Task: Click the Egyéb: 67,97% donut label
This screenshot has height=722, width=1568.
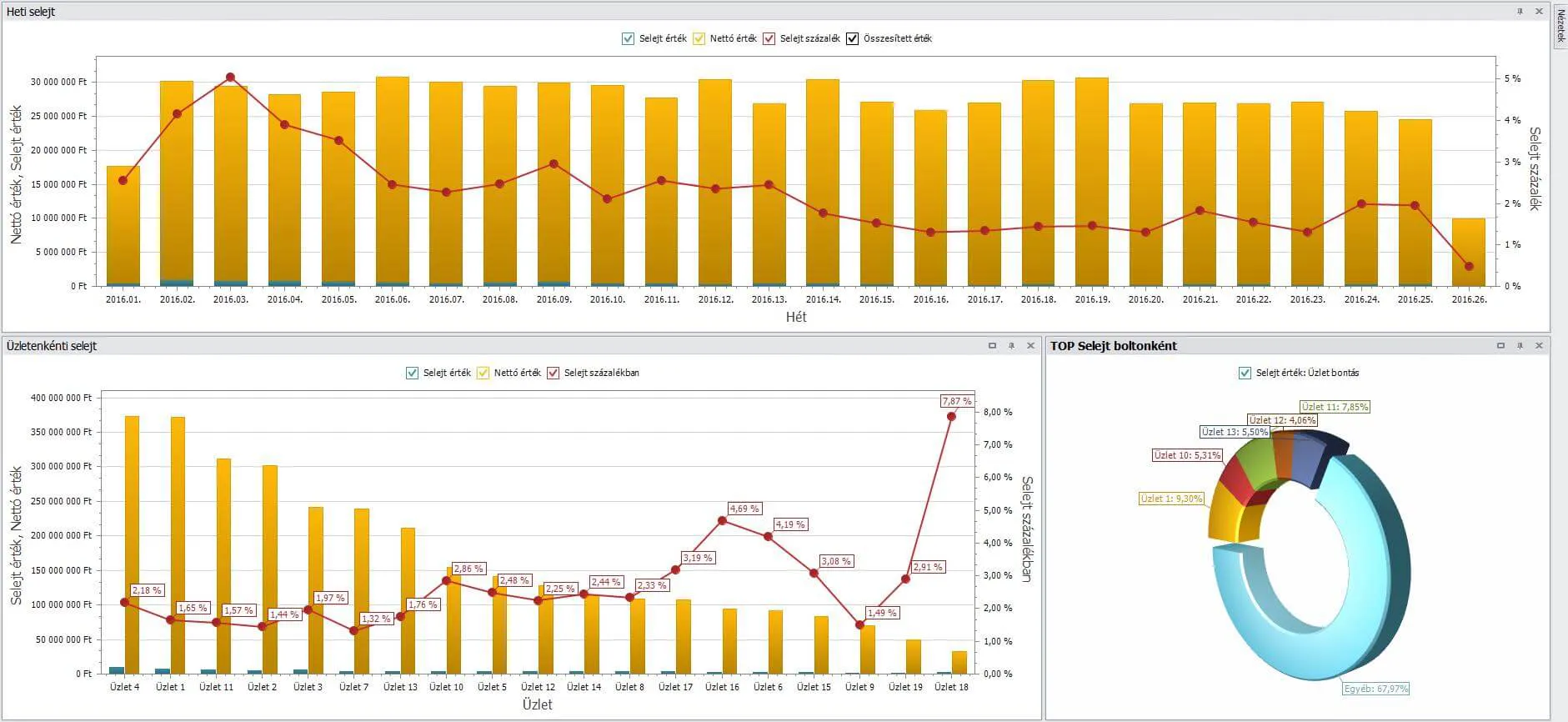Action: (1375, 689)
